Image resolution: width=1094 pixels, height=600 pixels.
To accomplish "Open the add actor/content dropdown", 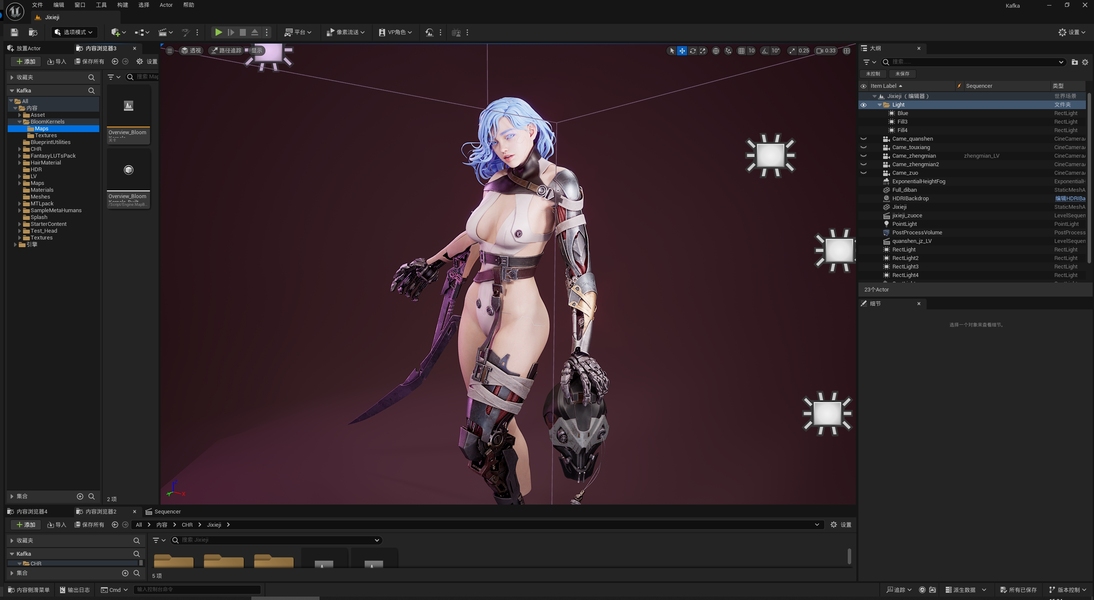I will pyautogui.click(x=118, y=32).
